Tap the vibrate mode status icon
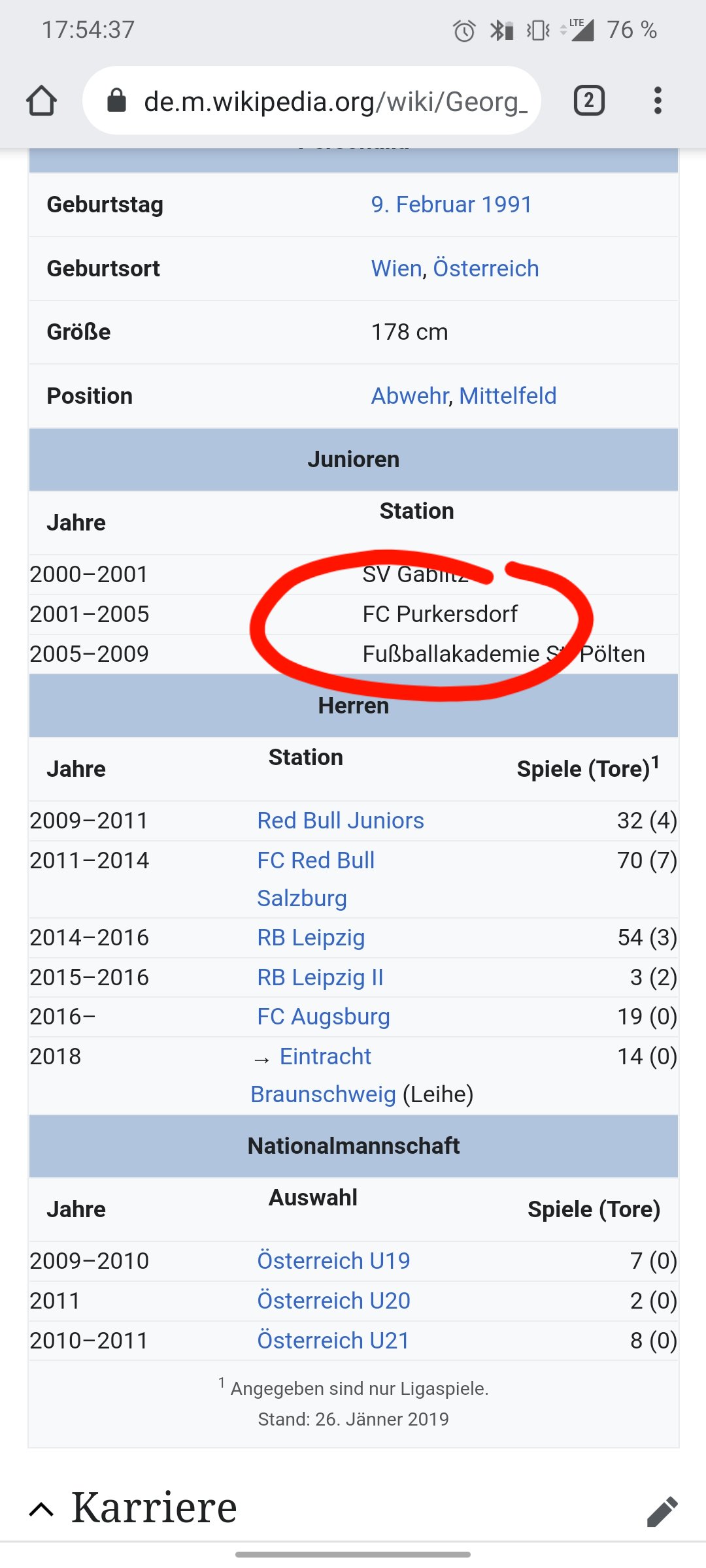706x1568 pixels. (x=538, y=30)
